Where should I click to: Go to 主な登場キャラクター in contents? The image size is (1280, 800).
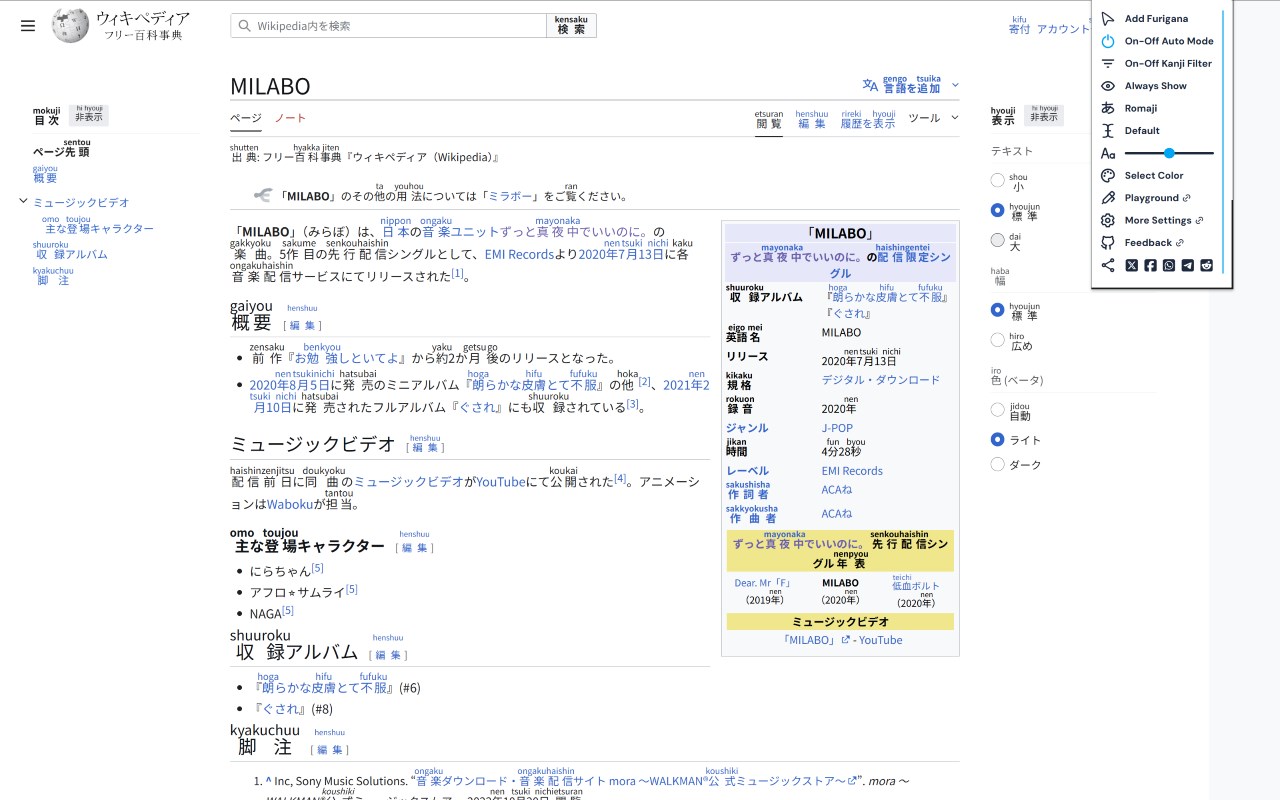(98, 225)
